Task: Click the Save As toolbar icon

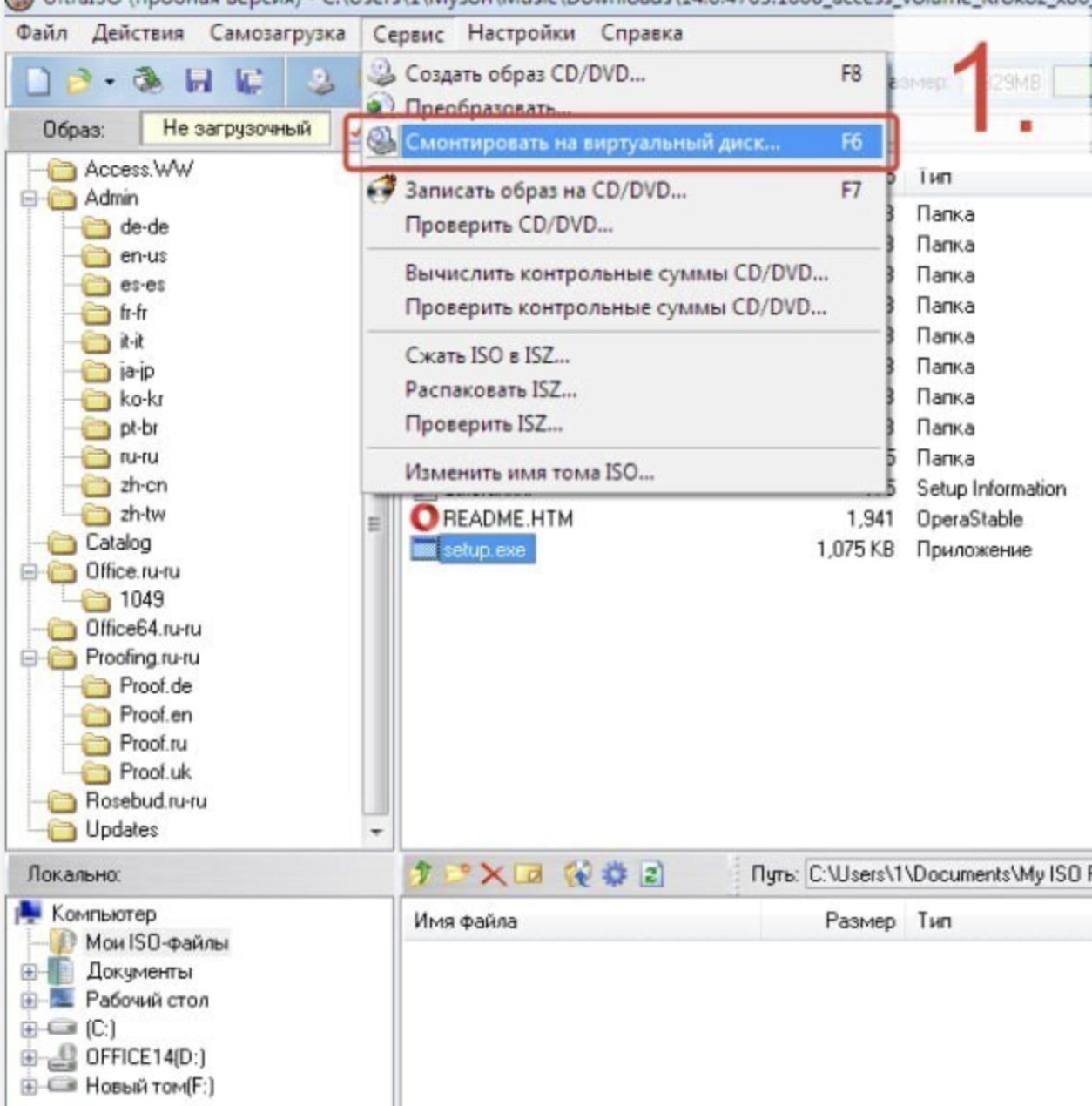Action: pyautogui.click(x=249, y=81)
